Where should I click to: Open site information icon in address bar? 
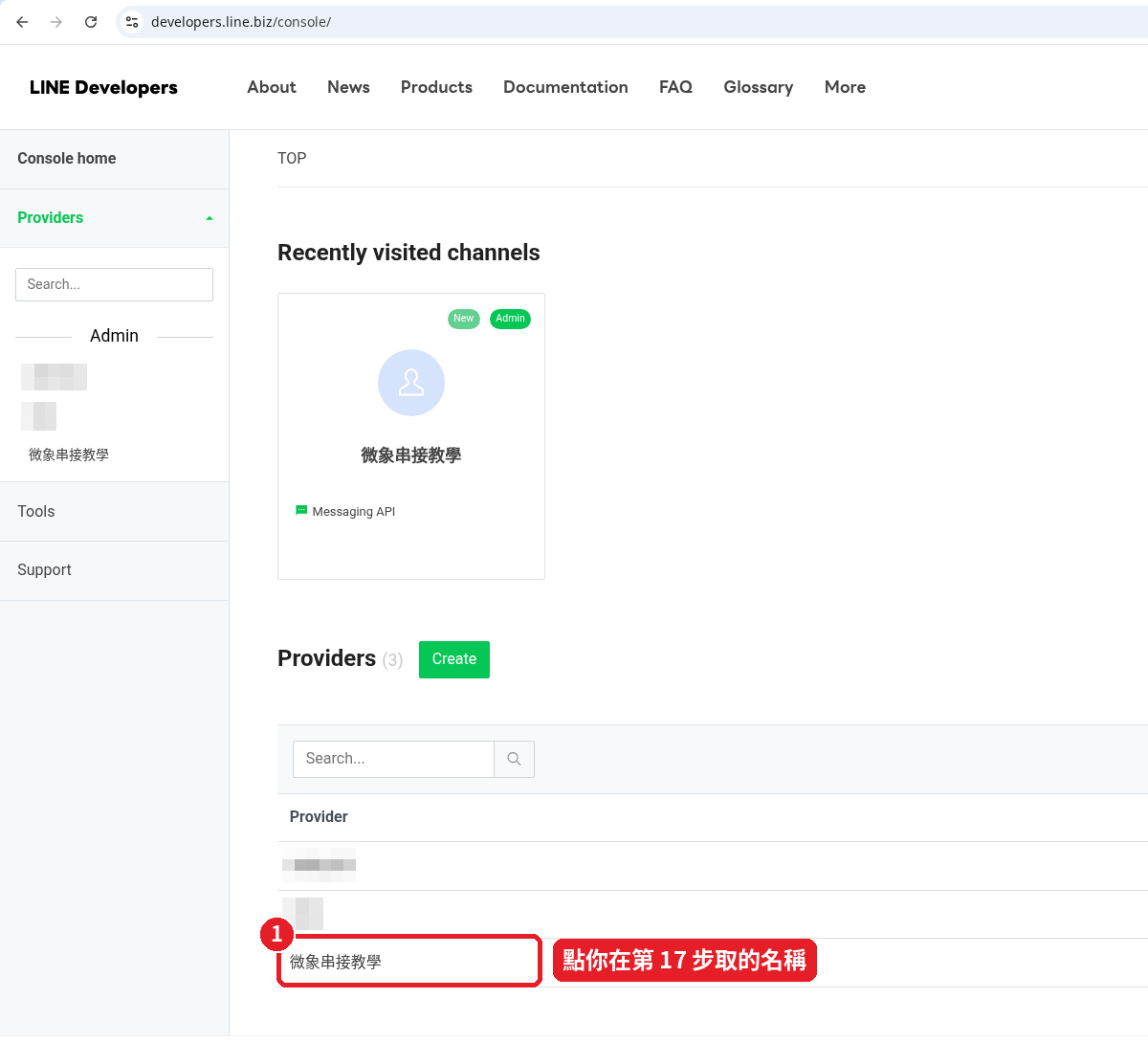point(132,22)
